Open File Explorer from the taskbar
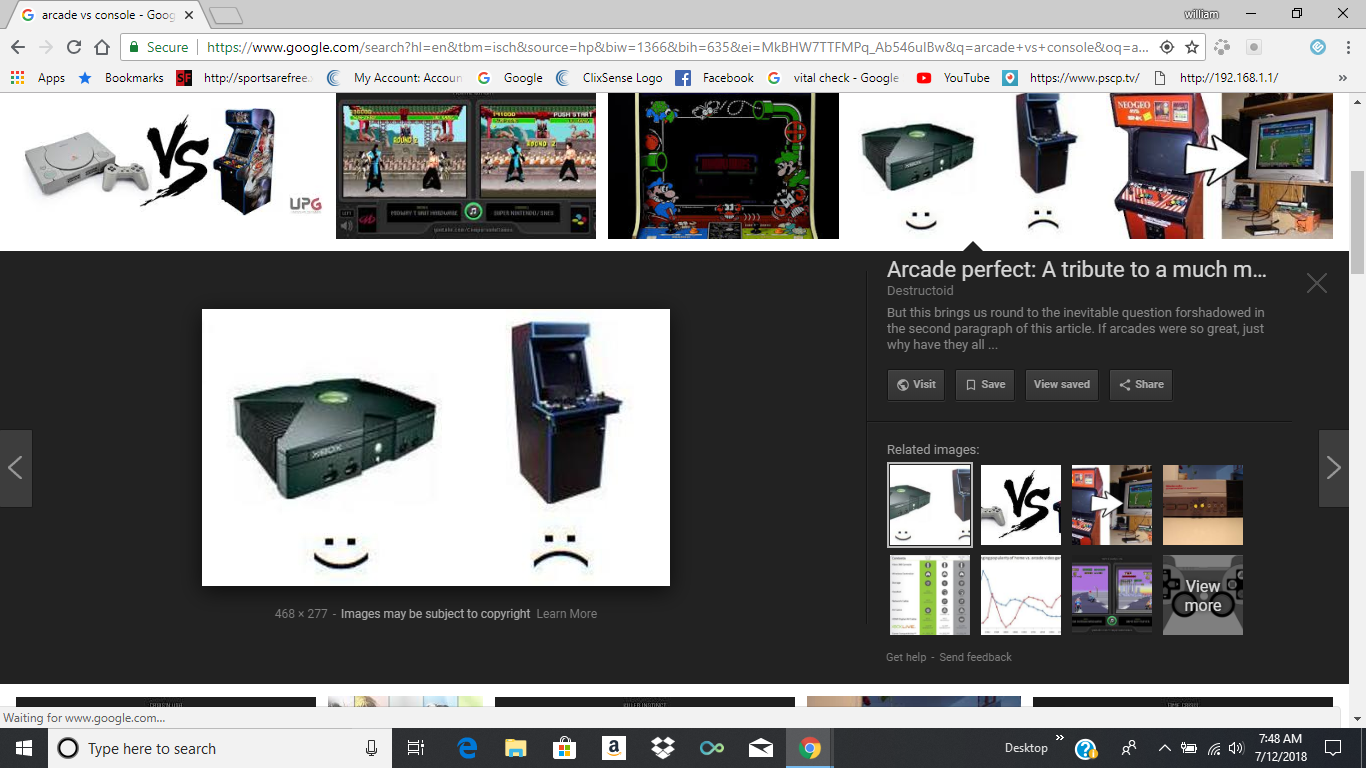 pos(516,748)
